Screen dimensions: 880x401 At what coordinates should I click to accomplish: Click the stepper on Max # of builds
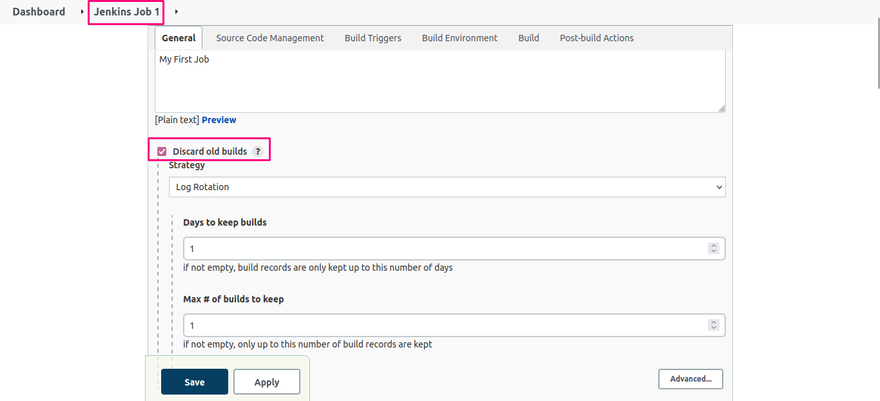(x=713, y=325)
